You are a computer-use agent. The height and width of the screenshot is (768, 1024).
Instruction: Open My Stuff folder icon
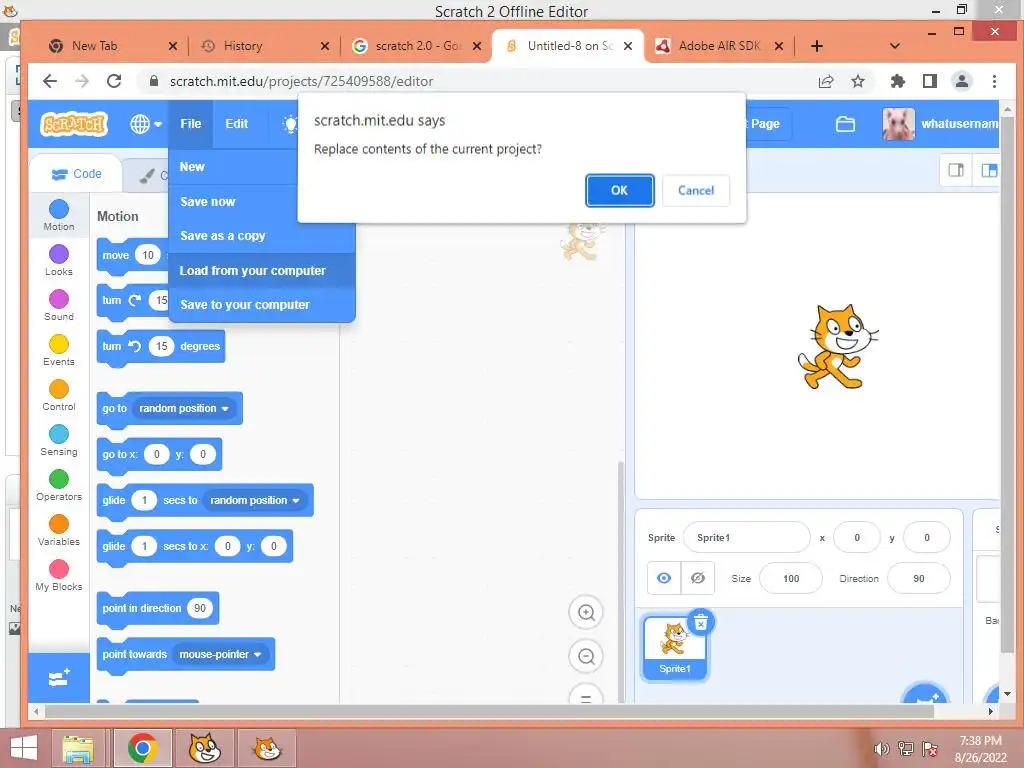coord(845,123)
